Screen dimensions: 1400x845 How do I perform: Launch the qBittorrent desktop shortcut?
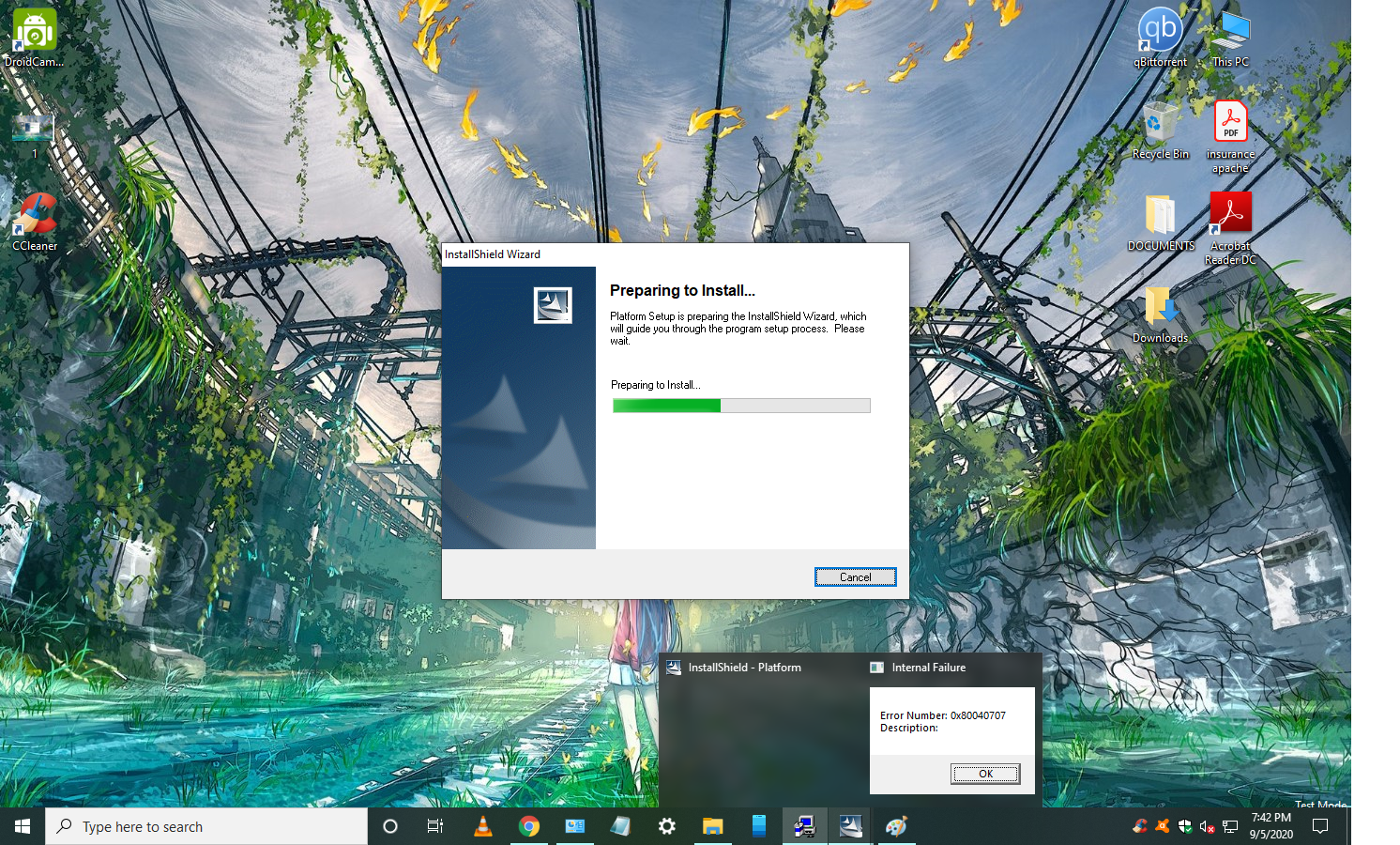tap(1160, 38)
